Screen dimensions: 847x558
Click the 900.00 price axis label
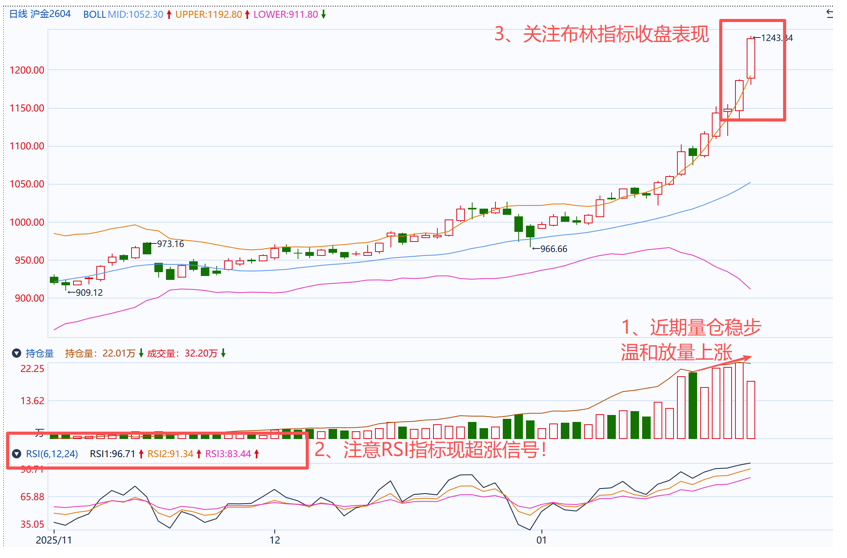29,298
